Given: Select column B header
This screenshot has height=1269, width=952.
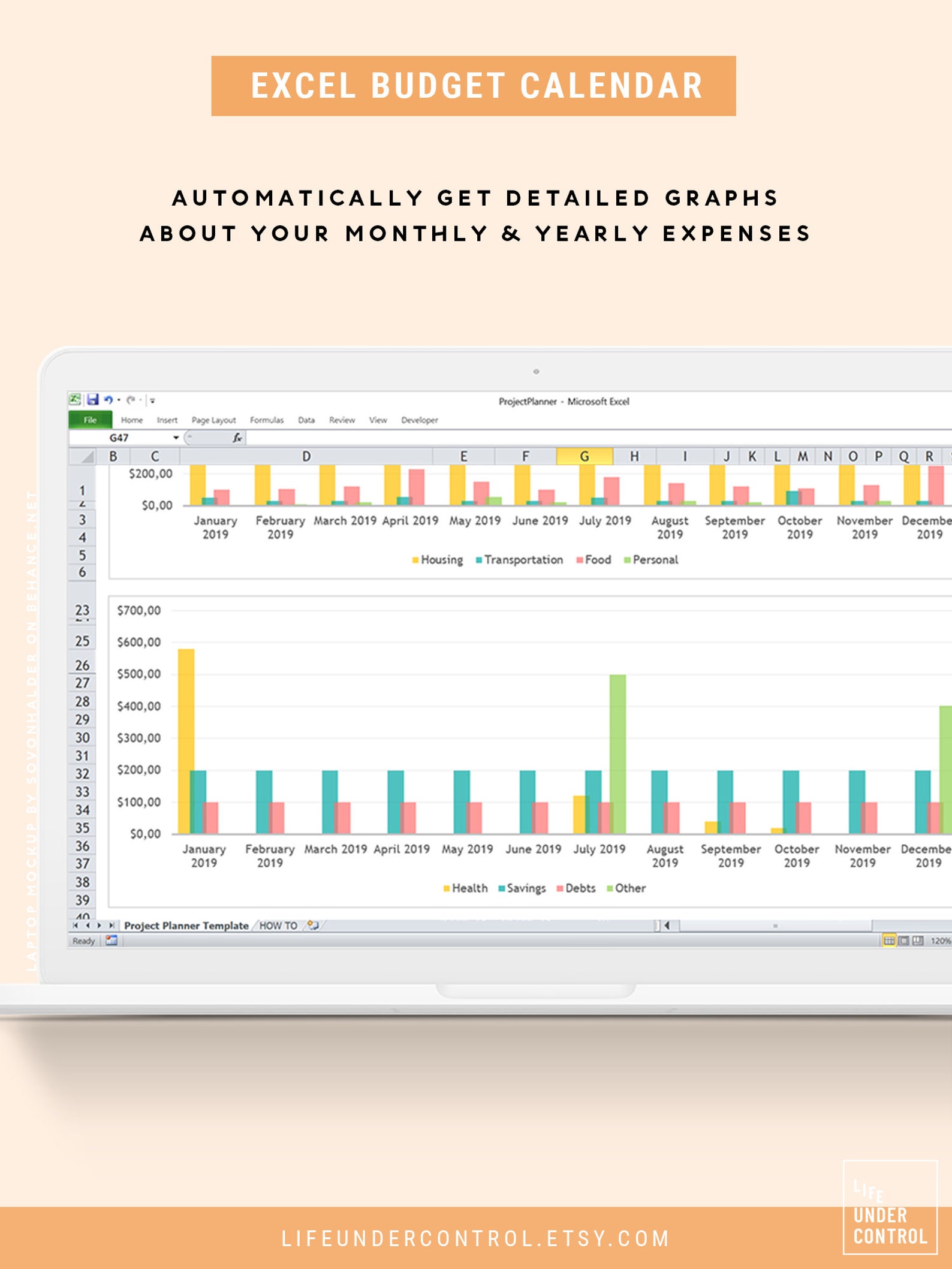Looking at the screenshot, I should pos(113,456).
